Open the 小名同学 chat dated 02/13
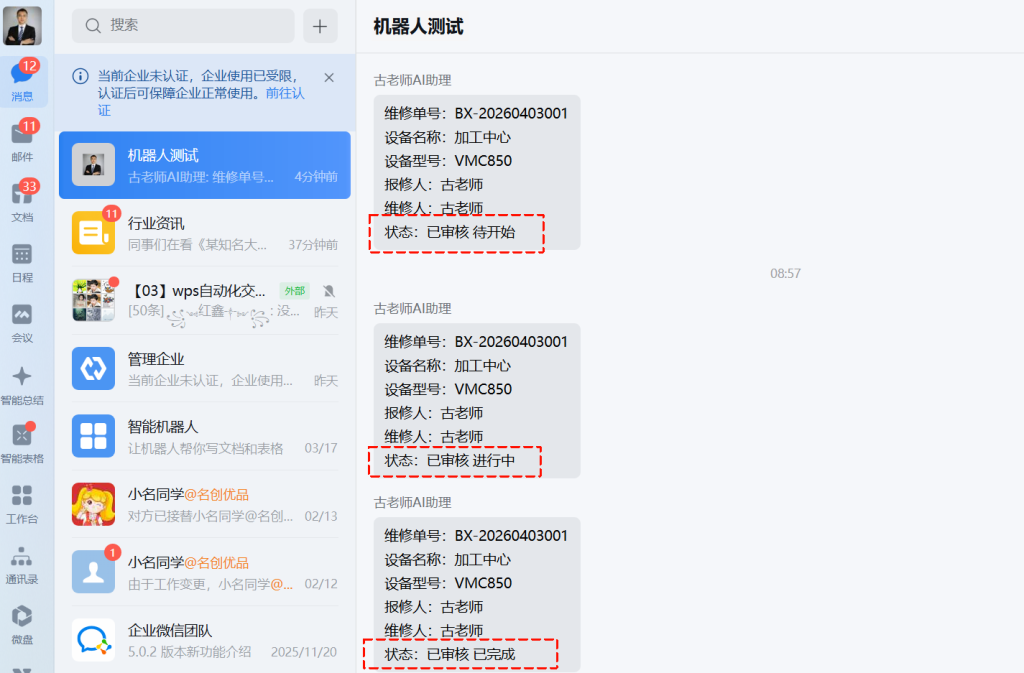1024x673 pixels. pos(204,505)
